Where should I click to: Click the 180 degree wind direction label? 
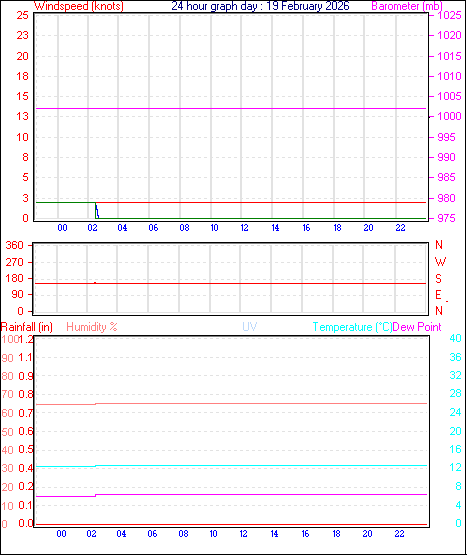click(14, 278)
